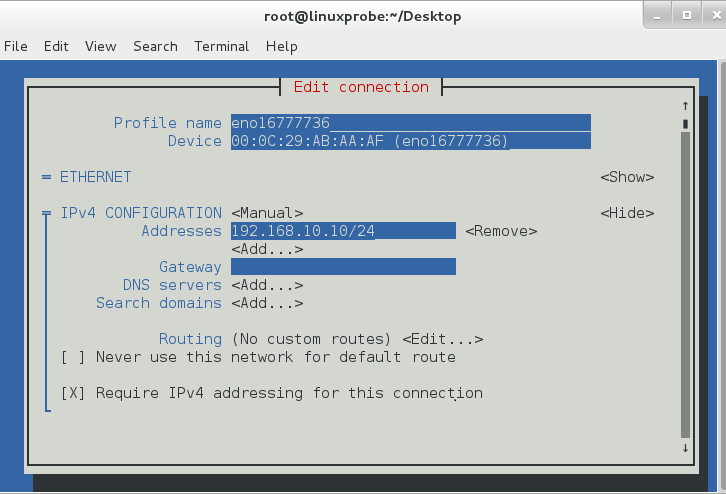726x494 pixels.
Task: Edit the custom routes
Action: [x=443, y=339]
